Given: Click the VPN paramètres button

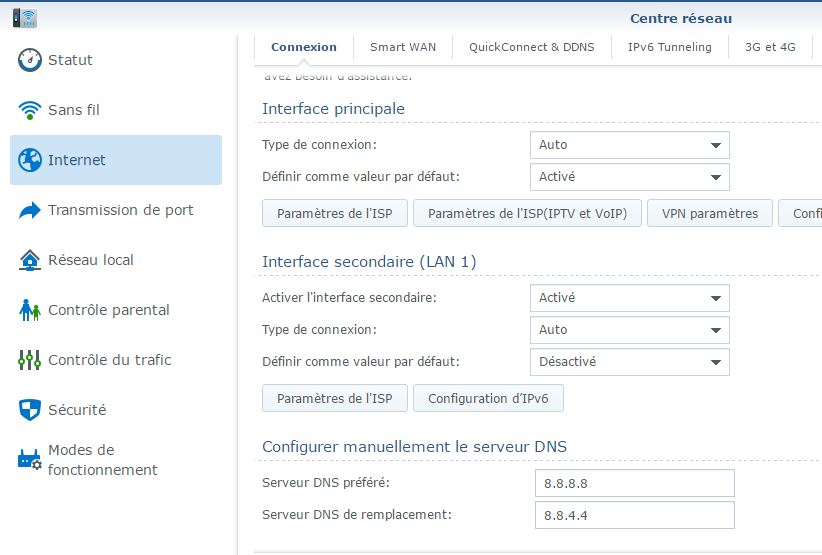Looking at the screenshot, I should point(709,213).
